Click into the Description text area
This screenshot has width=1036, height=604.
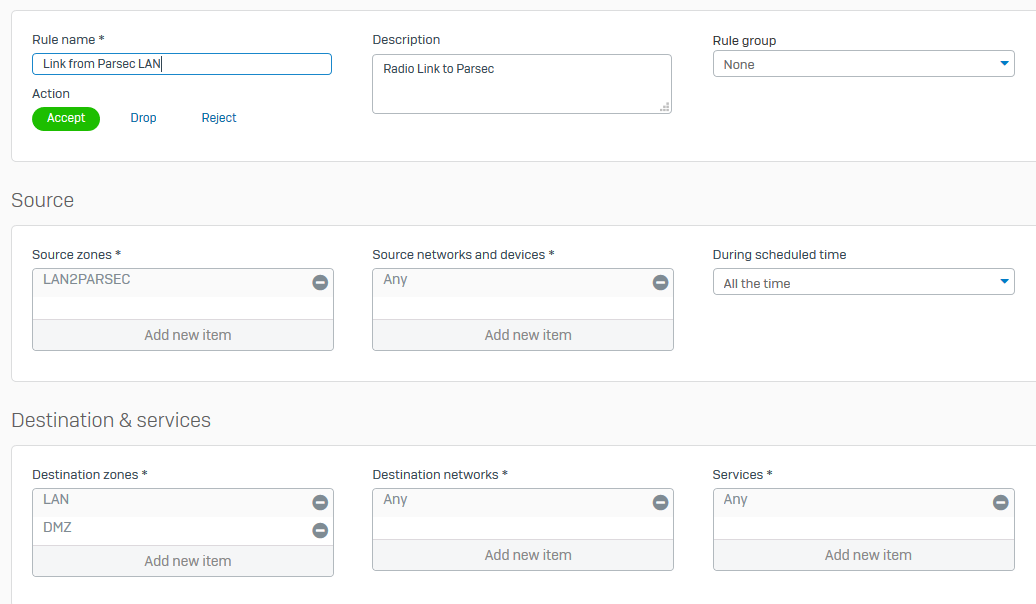pos(520,83)
